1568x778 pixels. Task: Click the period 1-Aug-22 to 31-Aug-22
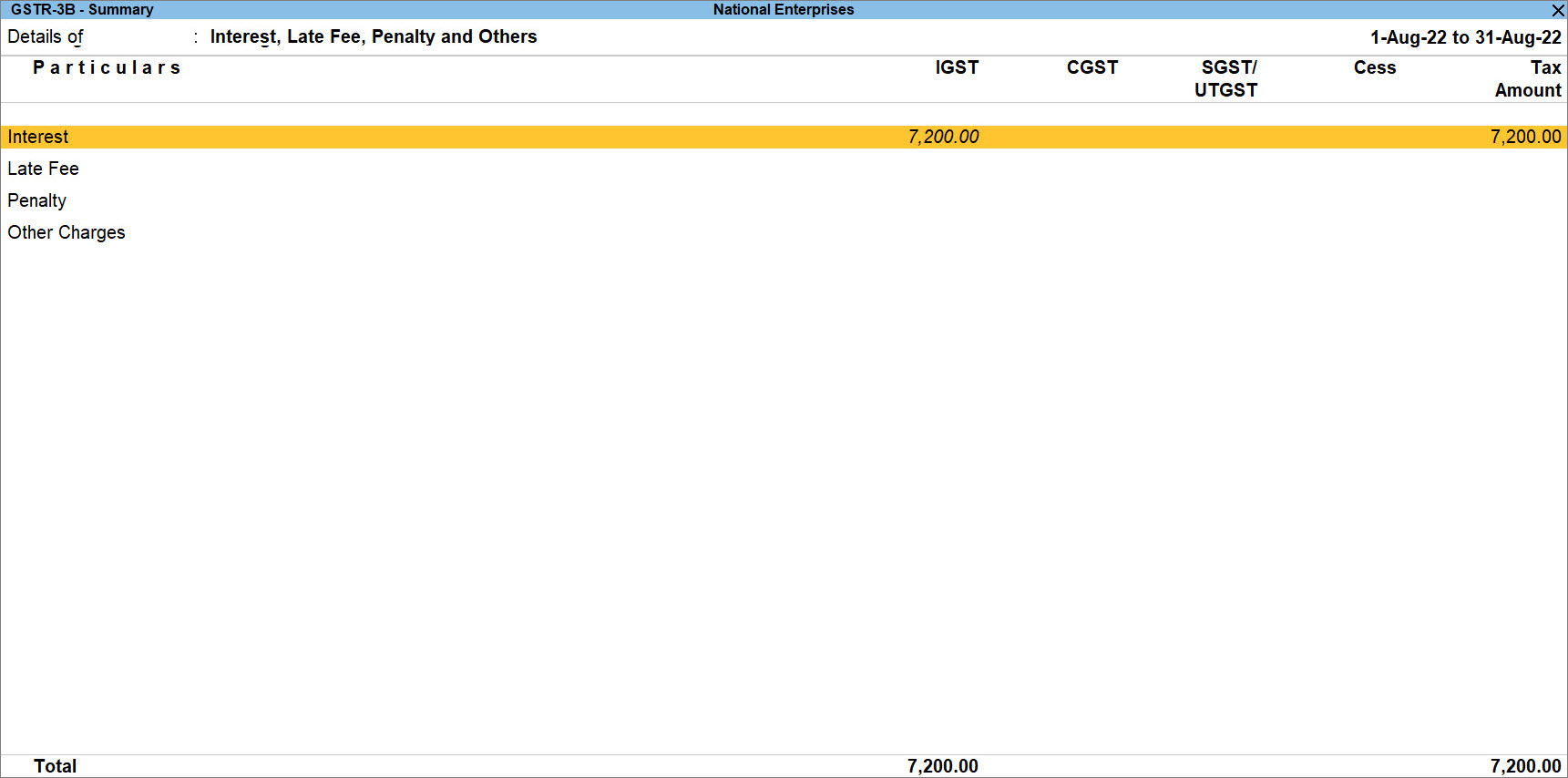tap(1465, 37)
